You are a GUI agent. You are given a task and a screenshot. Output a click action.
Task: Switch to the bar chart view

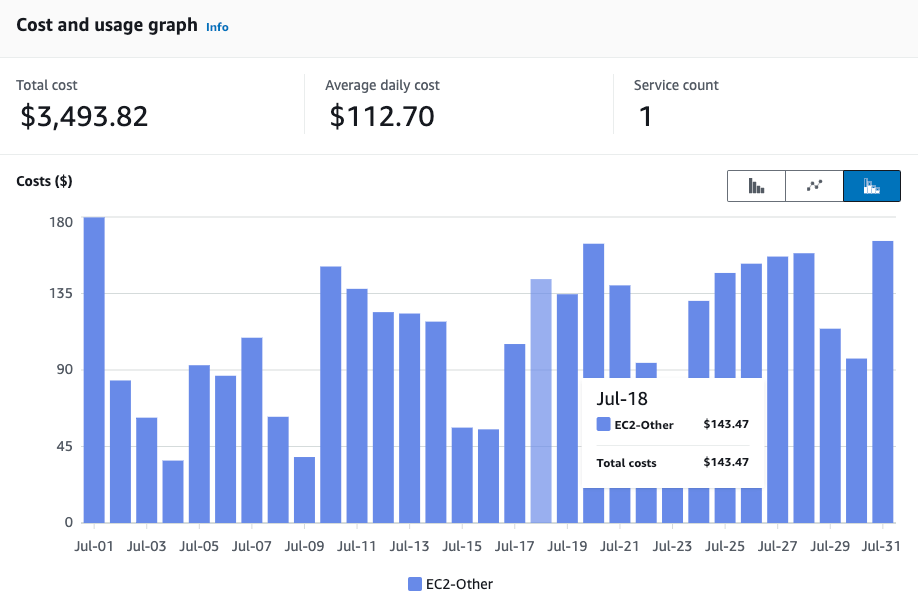[x=756, y=186]
